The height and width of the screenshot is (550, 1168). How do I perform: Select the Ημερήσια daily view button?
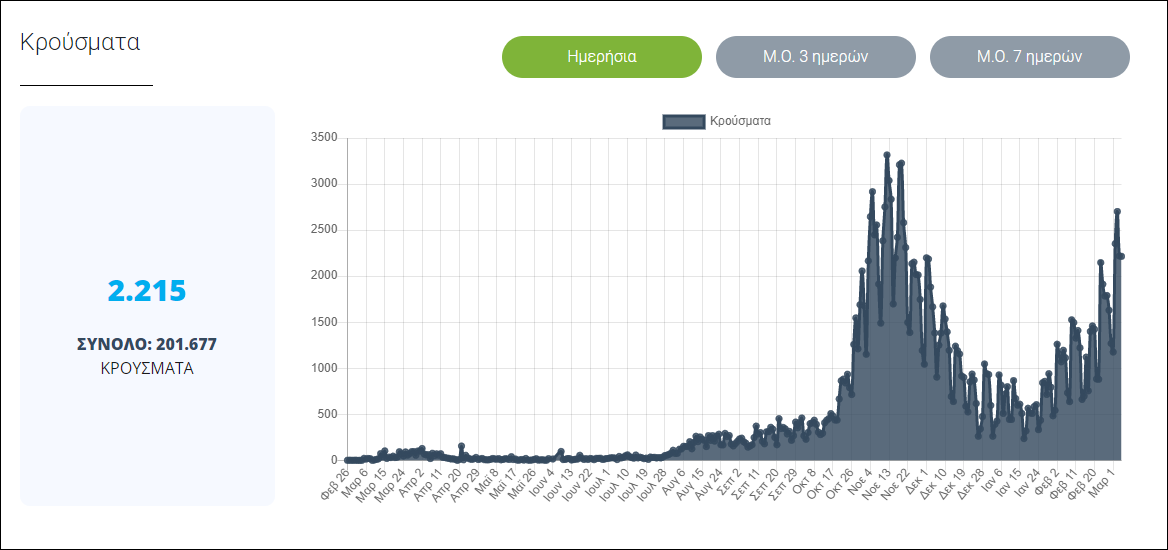[x=601, y=57]
